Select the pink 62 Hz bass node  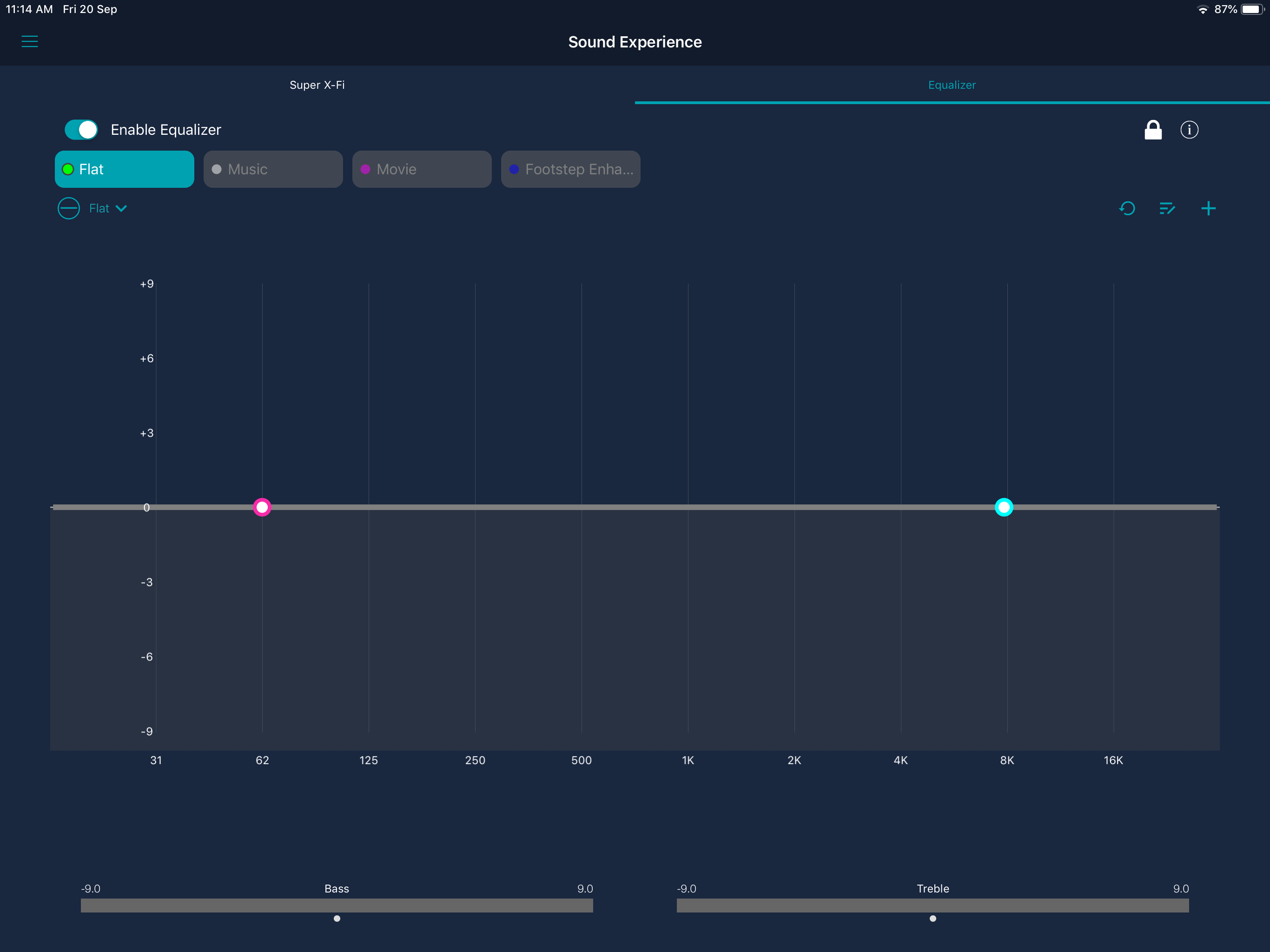(262, 507)
